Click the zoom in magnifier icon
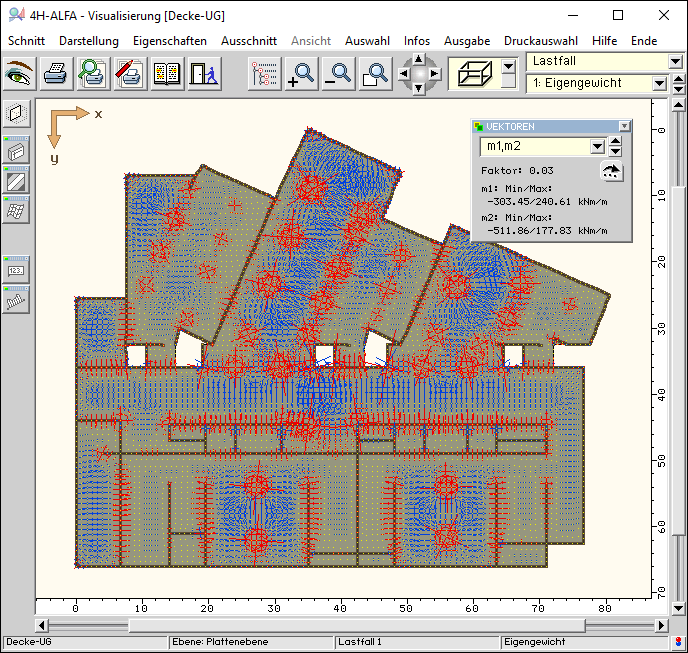The height and width of the screenshot is (653, 688). click(x=300, y=74)
